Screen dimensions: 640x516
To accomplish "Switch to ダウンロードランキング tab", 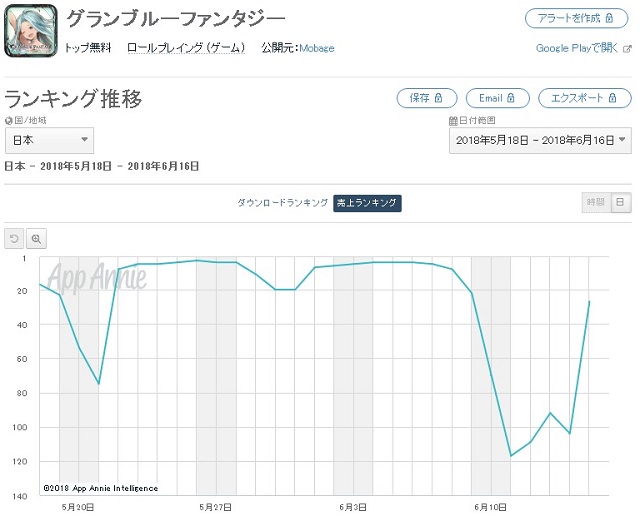I will [x=282, y=202].
